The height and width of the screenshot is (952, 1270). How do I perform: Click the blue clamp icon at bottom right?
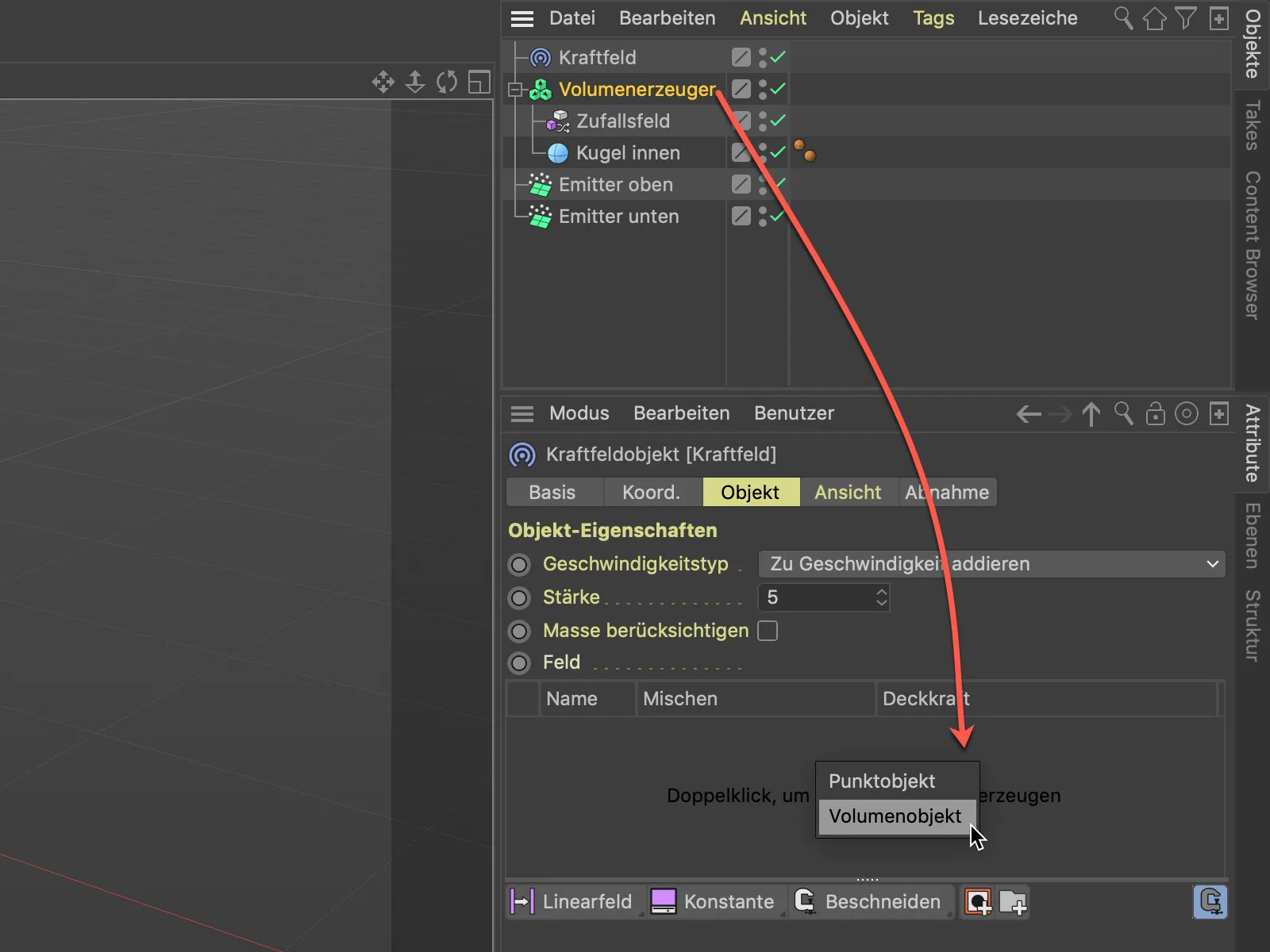point(1210,902)
